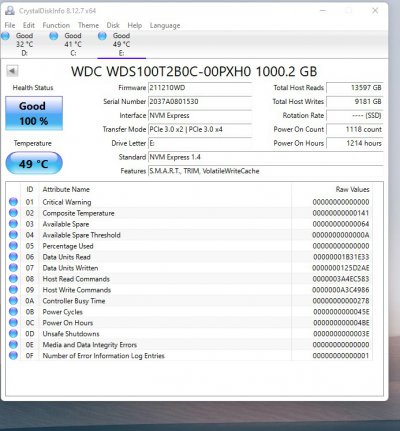Select the Controller Busy Time attribute name

point(74,301)
